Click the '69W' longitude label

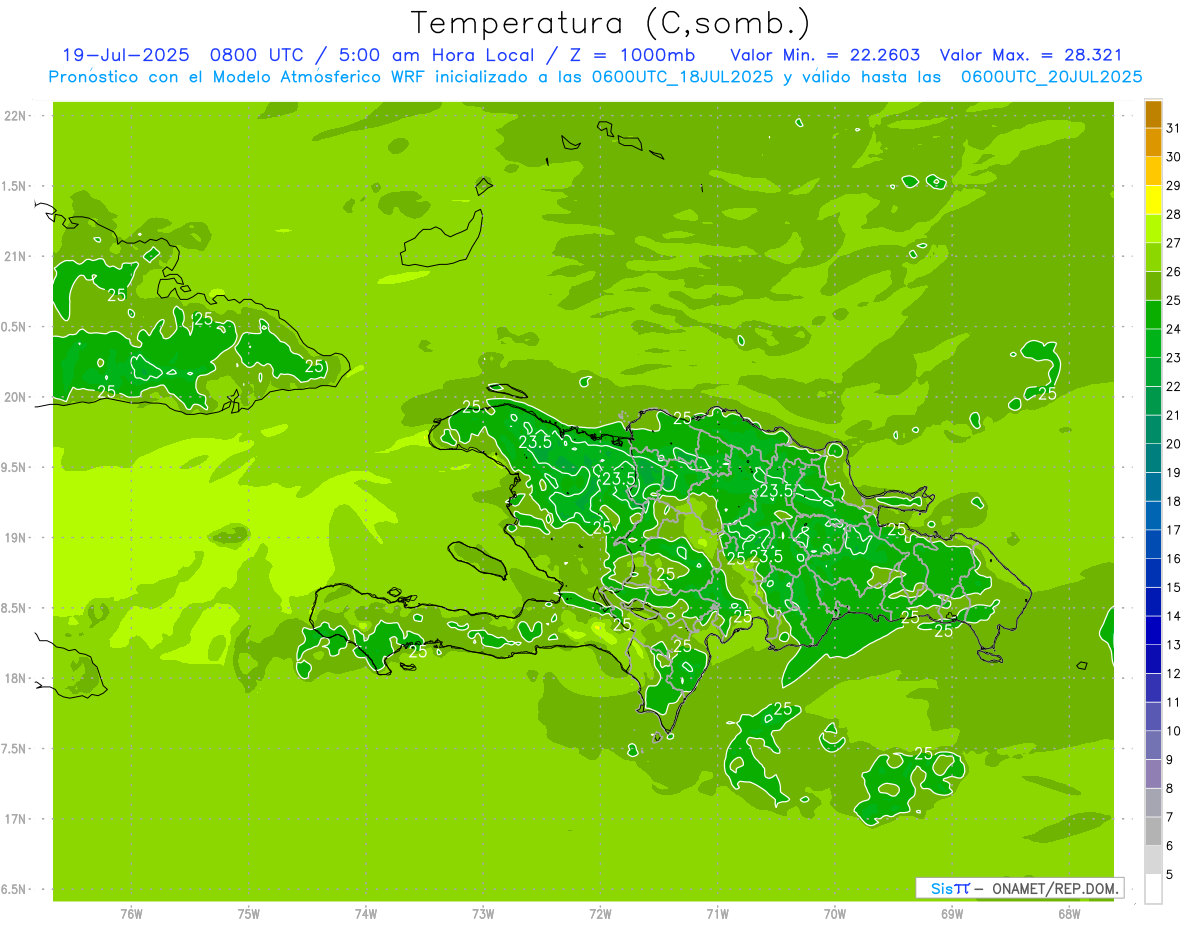point(952,914)
